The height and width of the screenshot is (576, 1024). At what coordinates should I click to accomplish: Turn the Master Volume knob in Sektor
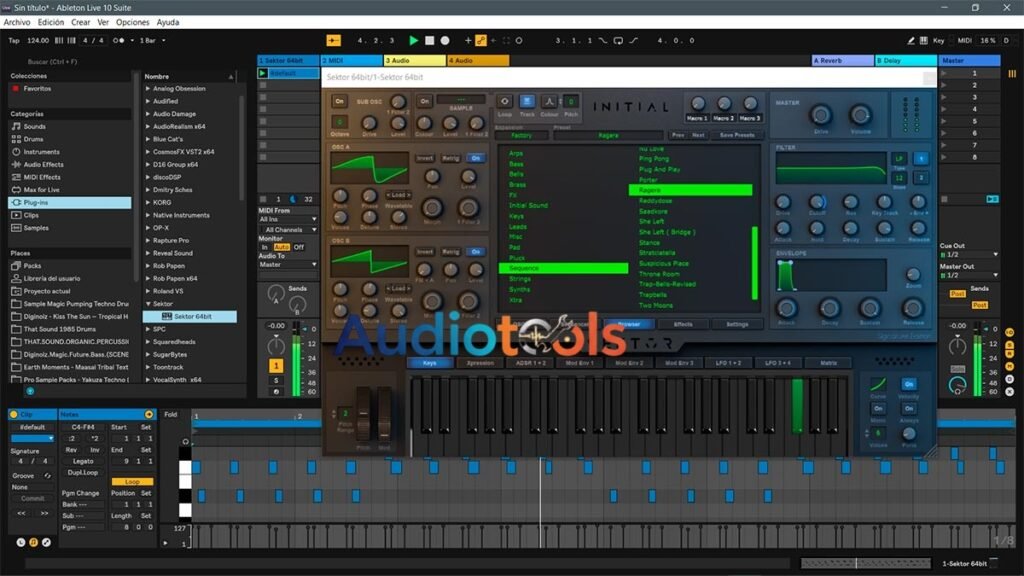coord(861,115)
